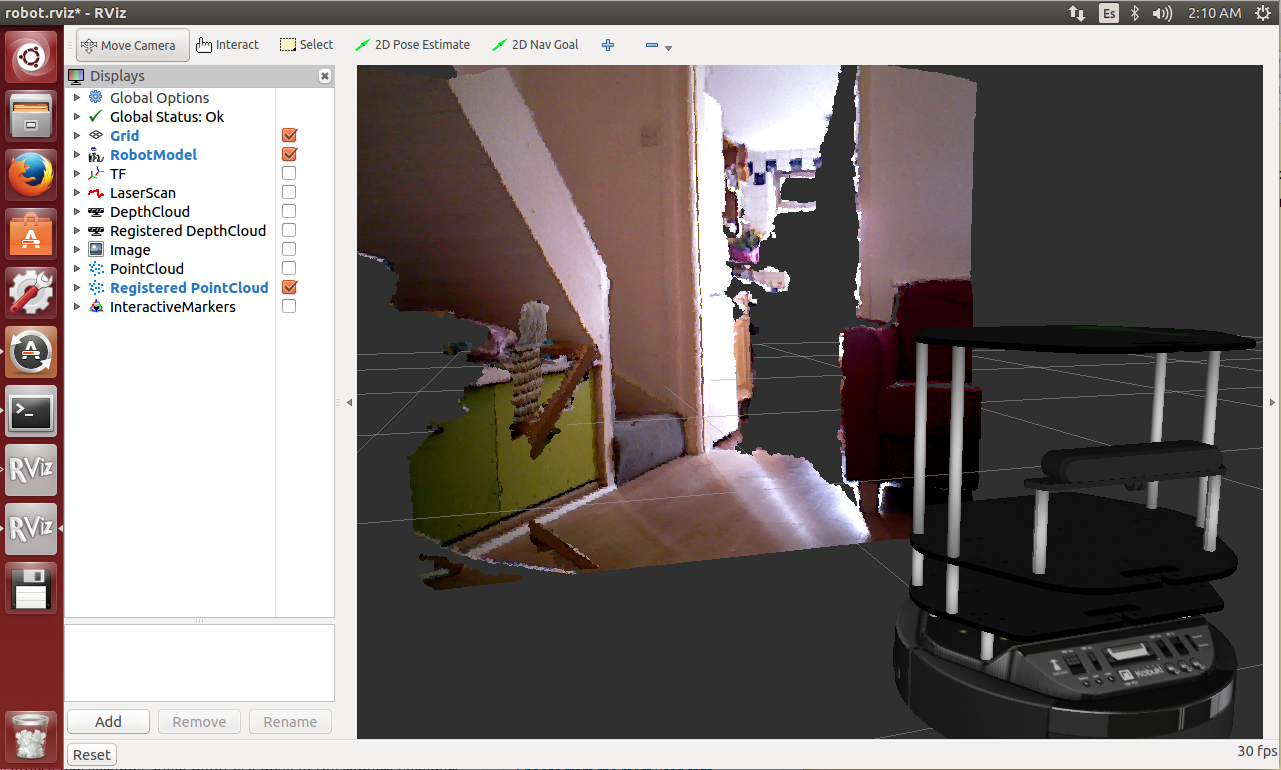Turn on the DepthCloud checkbox

point(289,211)
